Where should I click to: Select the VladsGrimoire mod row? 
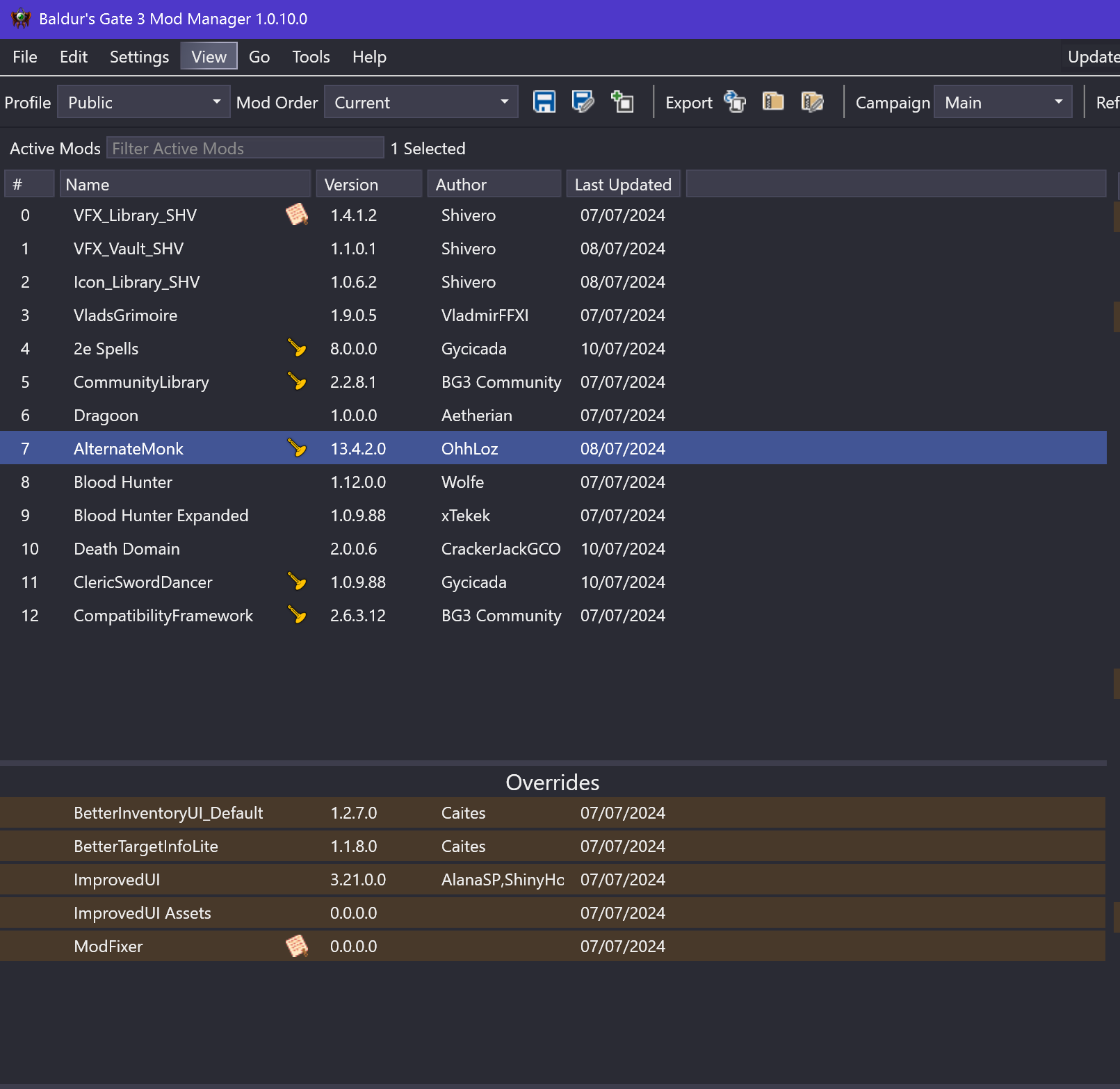(x=553, y=315)
